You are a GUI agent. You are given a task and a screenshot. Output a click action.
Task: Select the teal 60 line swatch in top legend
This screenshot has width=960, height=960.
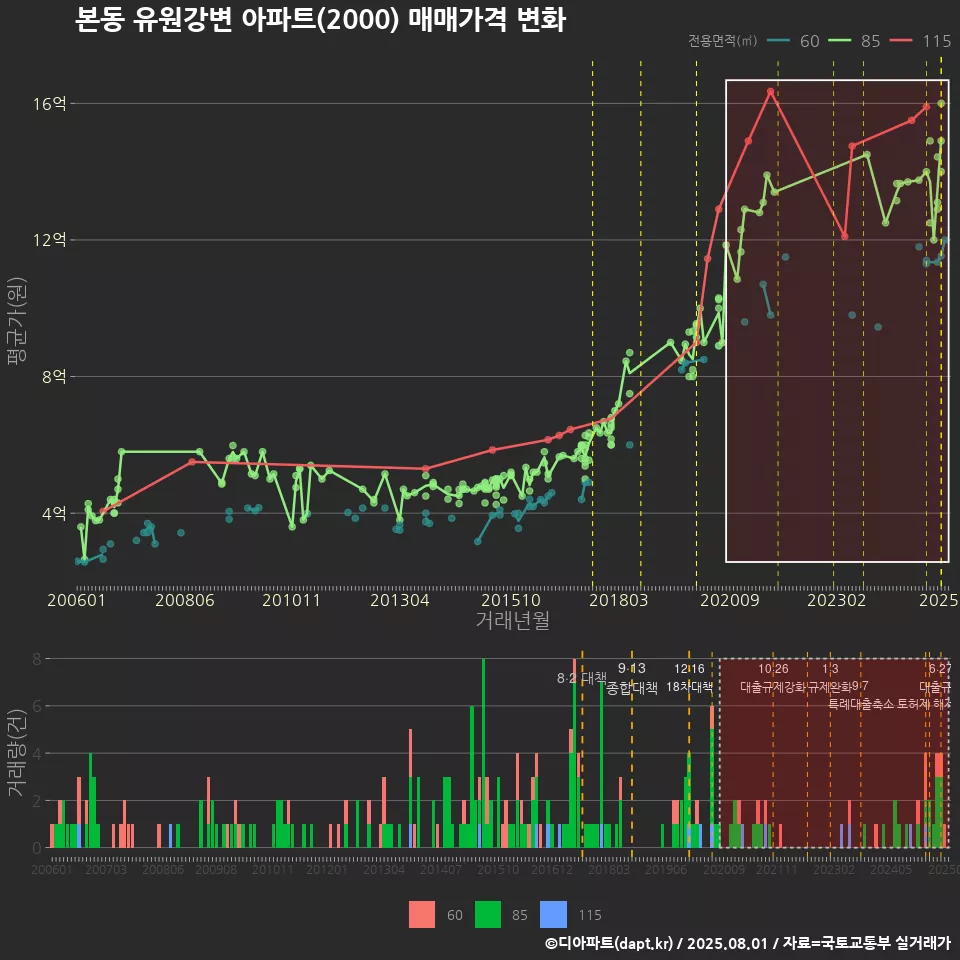coord(778,41)
